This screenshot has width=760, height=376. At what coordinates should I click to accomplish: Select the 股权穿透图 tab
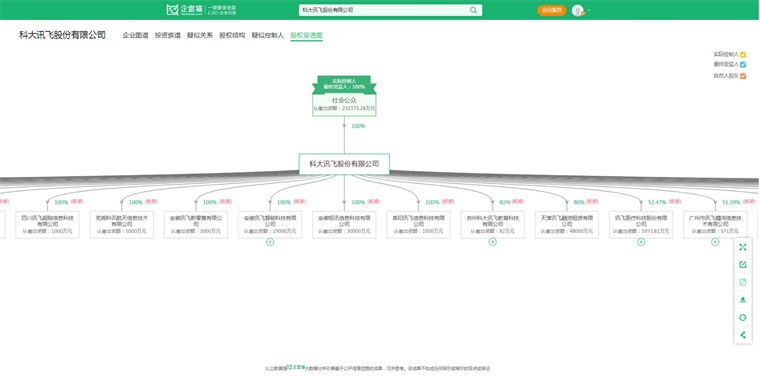click(x=306, y=35)
